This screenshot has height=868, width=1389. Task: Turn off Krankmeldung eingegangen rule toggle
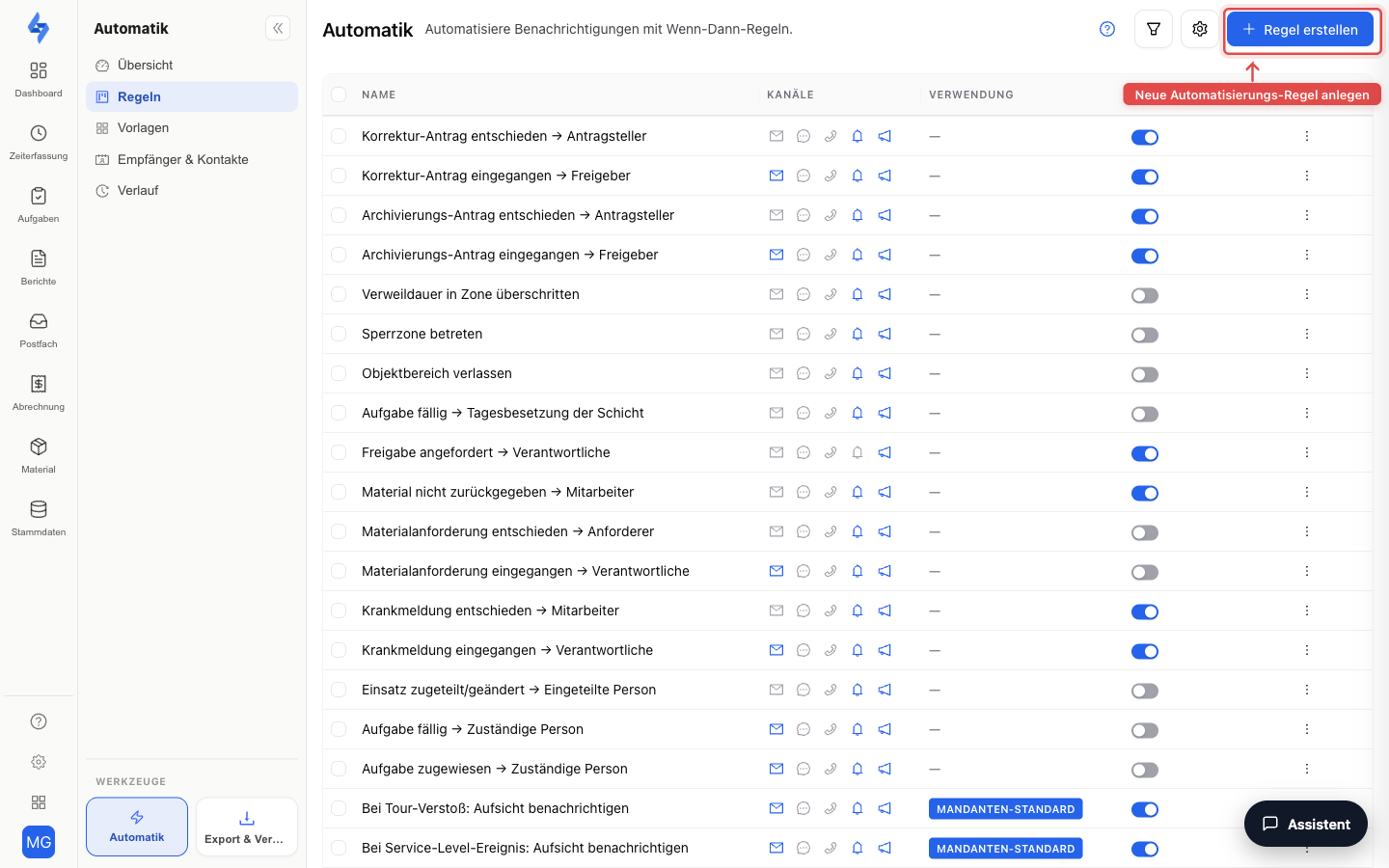pos(1145,651)
